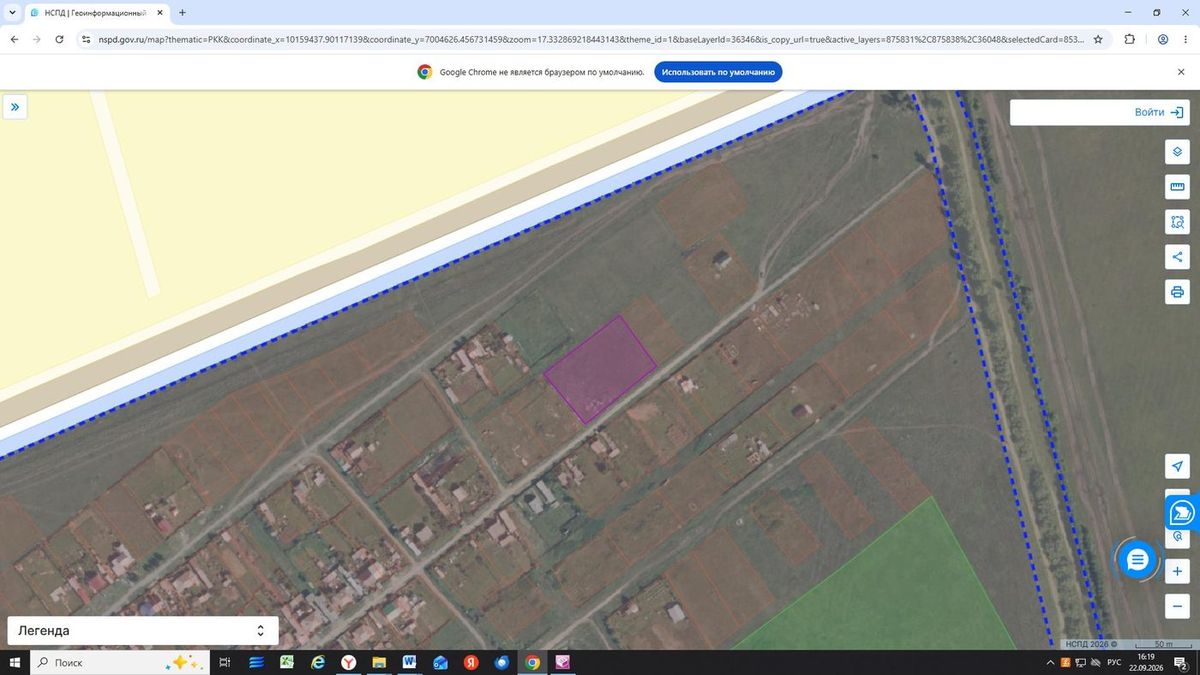The width and height of the screenshot is (1200, 675).
Task: Launch Excel from the taskbar
Action: click(287, 662)
